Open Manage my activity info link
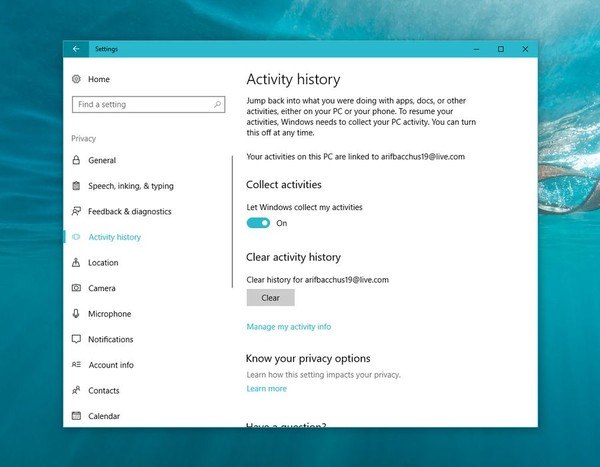 (288, 327)
